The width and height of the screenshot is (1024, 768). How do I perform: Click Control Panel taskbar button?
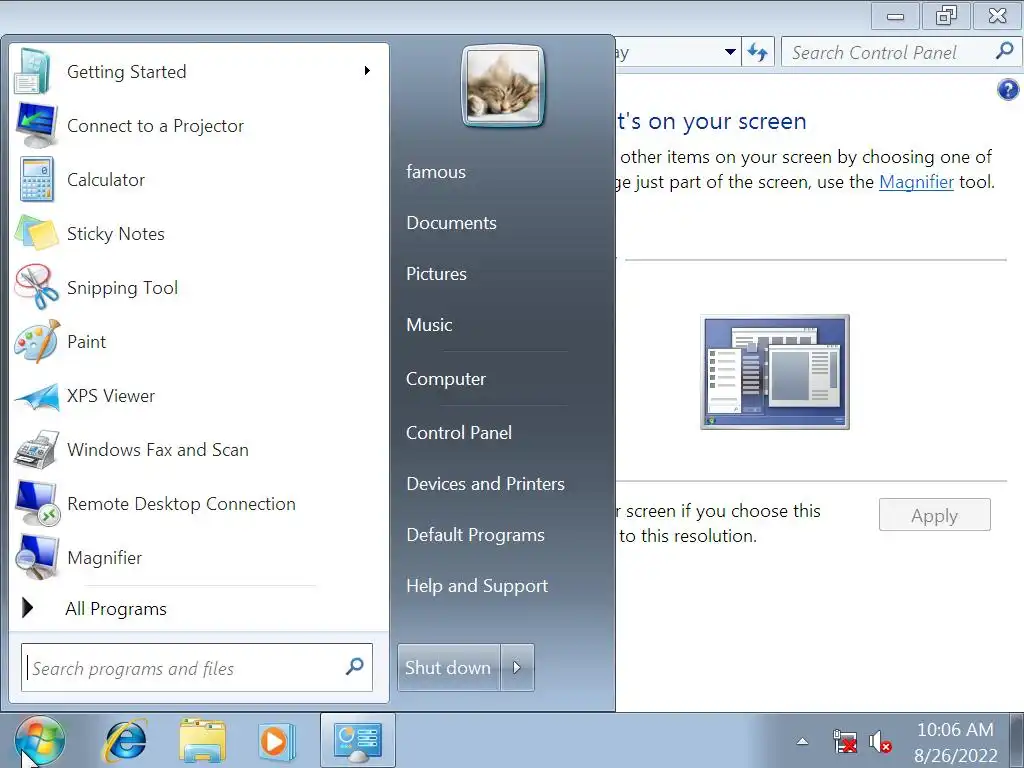tap(358, 741)
